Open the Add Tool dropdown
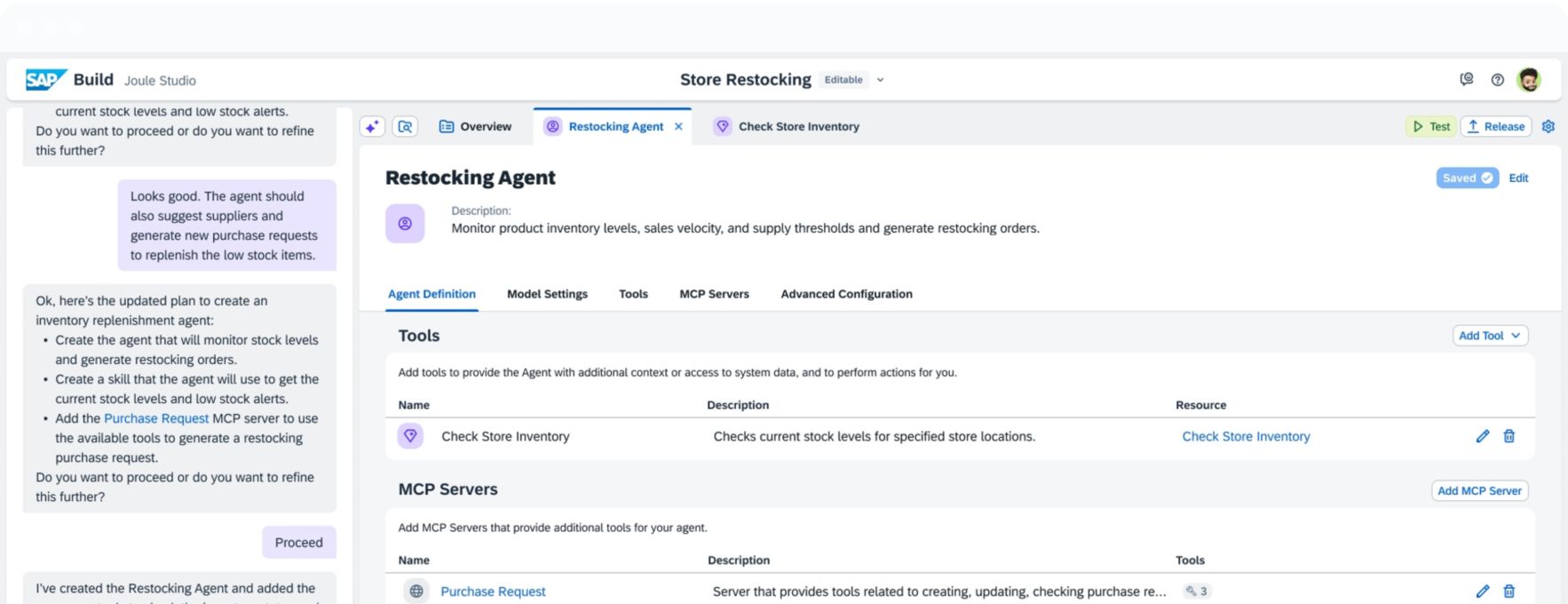This screenshot has height=604, width=1568. tap(1489, 336)
